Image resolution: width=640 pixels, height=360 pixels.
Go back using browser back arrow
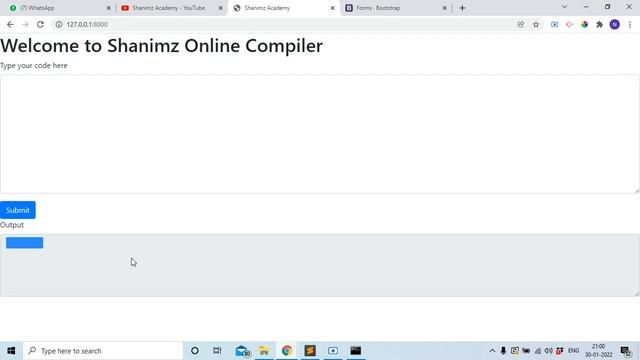point(10,24)
